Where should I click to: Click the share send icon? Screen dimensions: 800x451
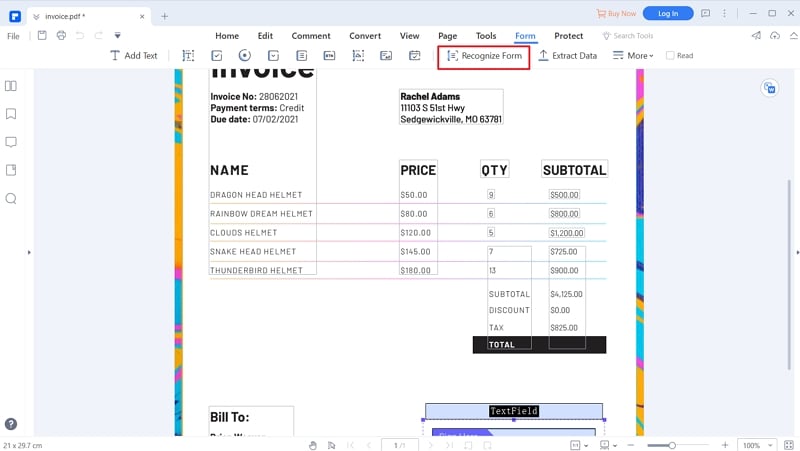(x=756, y=35)
